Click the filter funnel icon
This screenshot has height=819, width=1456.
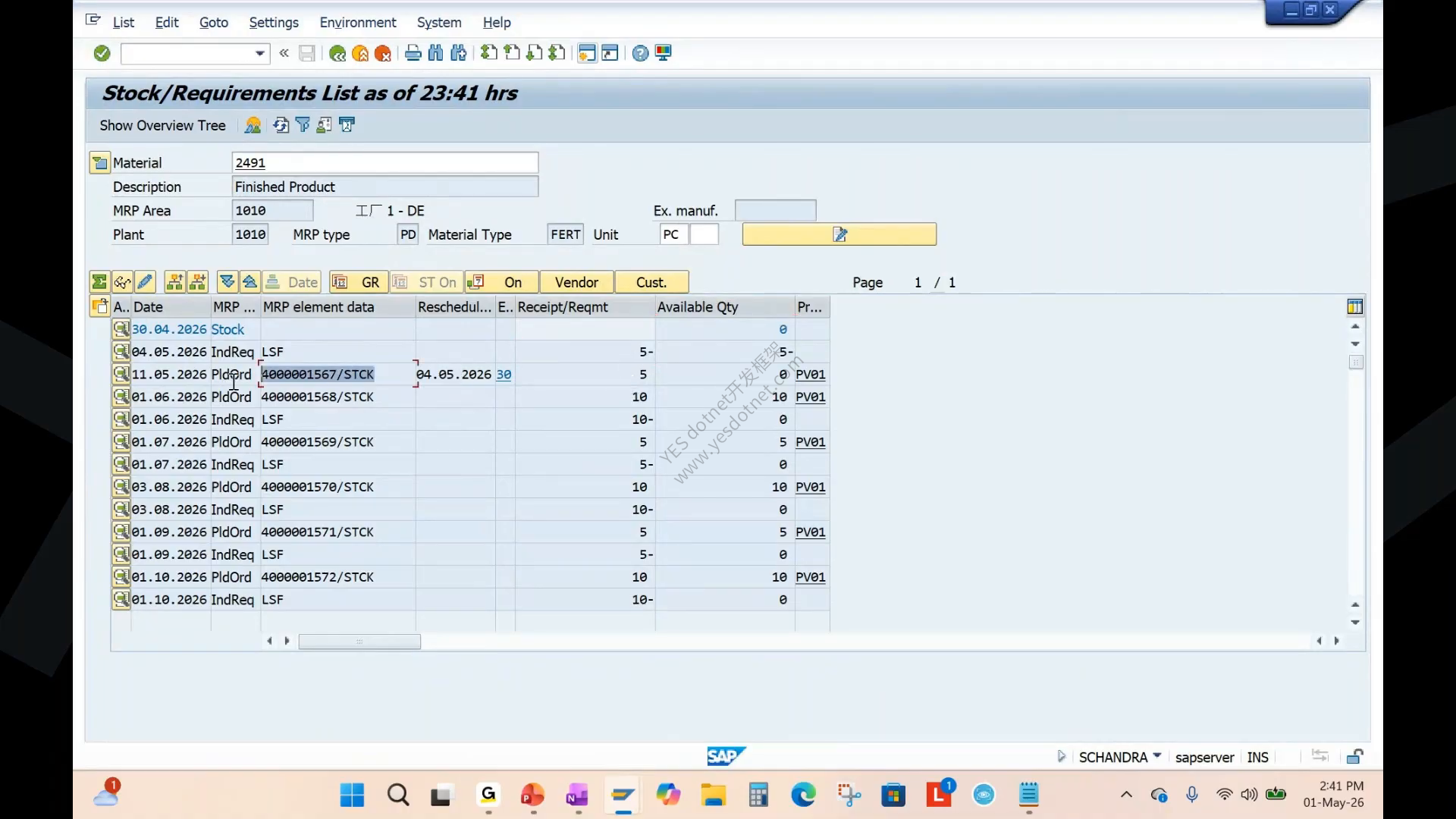(x=303, y=125)
